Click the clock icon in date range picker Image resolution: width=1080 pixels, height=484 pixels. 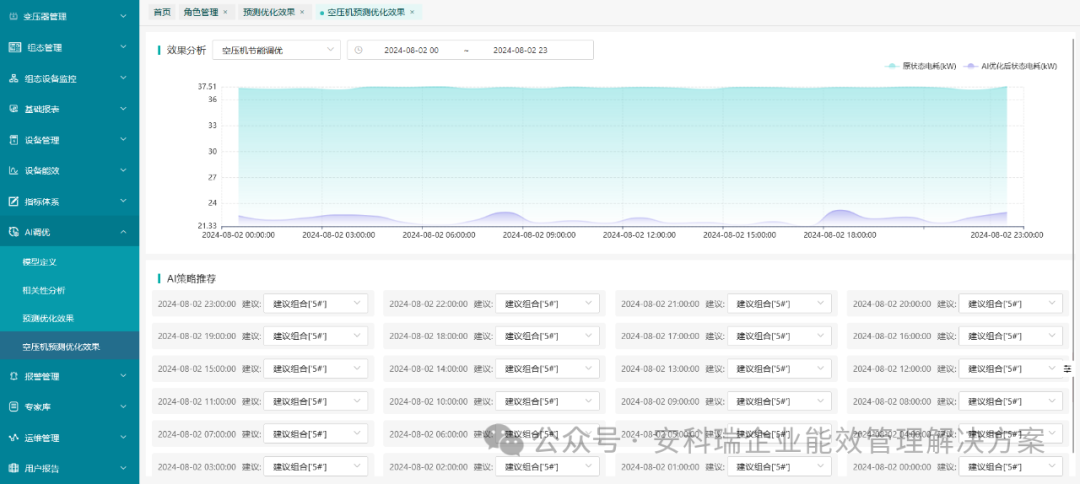[358, 50]
